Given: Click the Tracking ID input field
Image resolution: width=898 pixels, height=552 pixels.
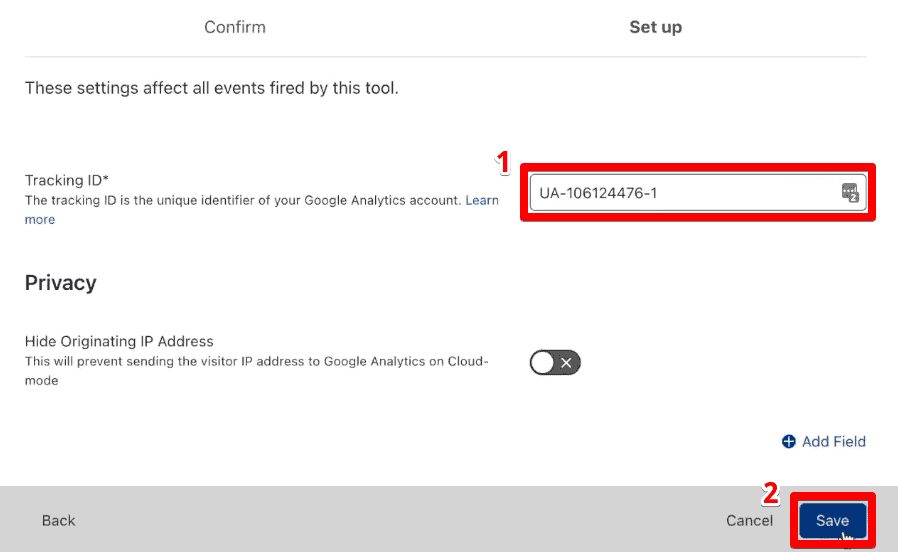Looking at the screenshot, I should point(698,193).
